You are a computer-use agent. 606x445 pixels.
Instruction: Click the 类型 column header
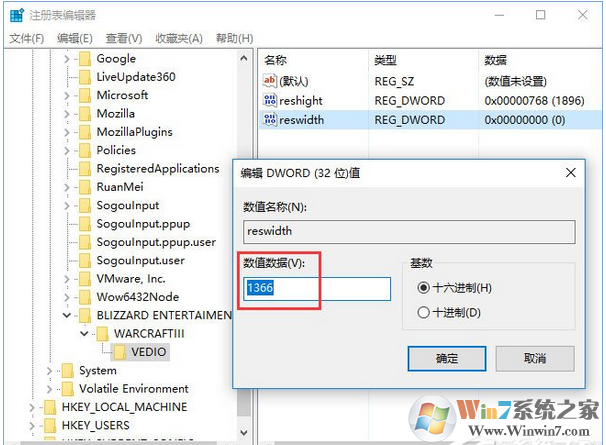pos(424,60)
